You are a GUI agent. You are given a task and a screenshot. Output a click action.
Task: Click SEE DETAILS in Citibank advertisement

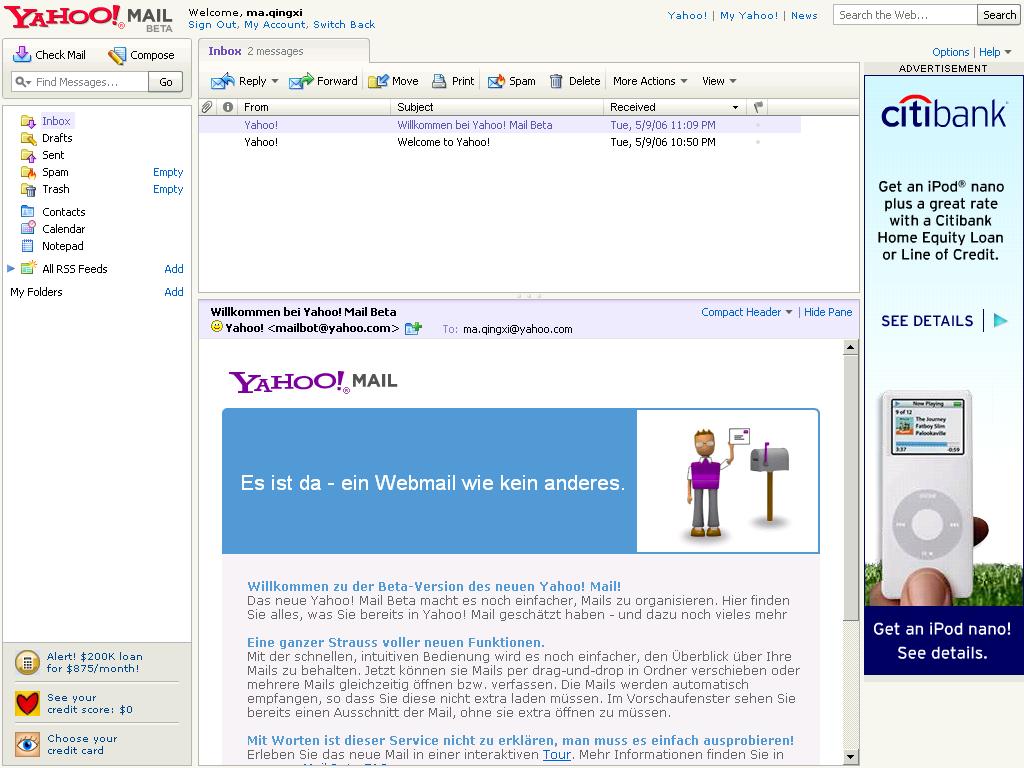click(x=927, y=321)
